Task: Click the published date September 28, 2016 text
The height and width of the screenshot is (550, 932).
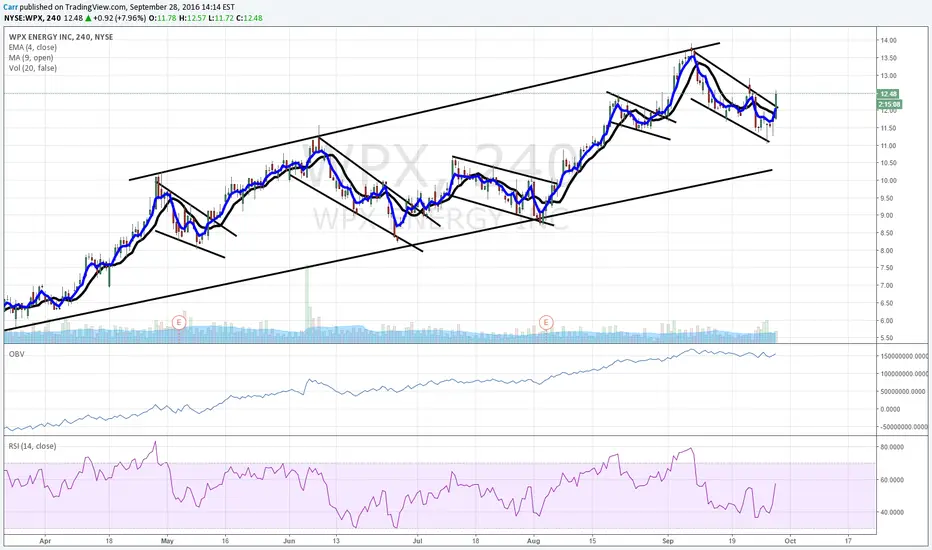Action: point(167,7)
